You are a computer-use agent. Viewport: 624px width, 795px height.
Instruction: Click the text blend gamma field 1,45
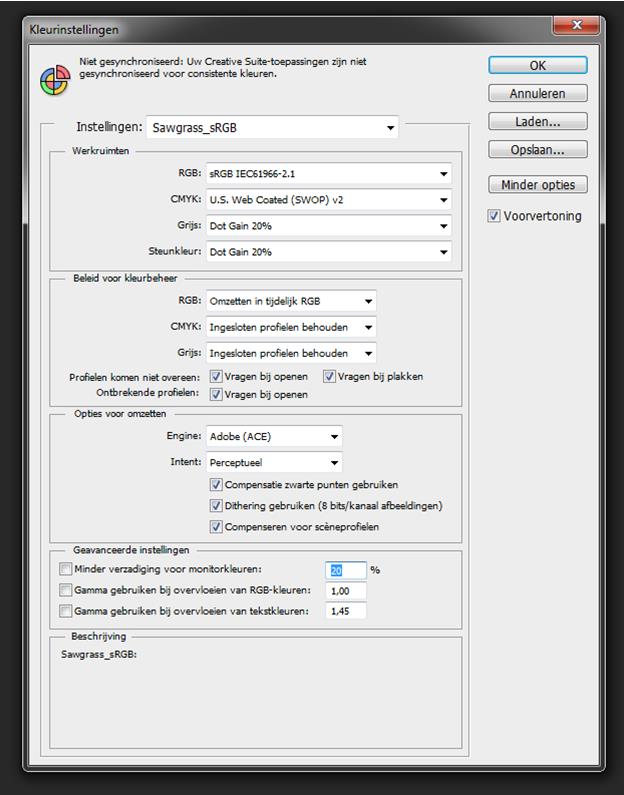tap(346, 611)
